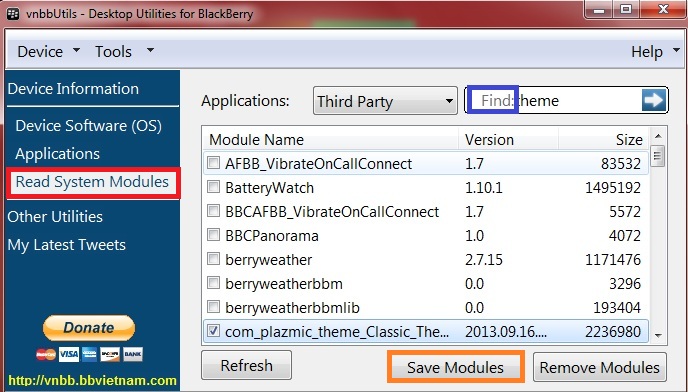688x392 pixels.
Task: Click the size value 1171476
Action: click(613, 259)
